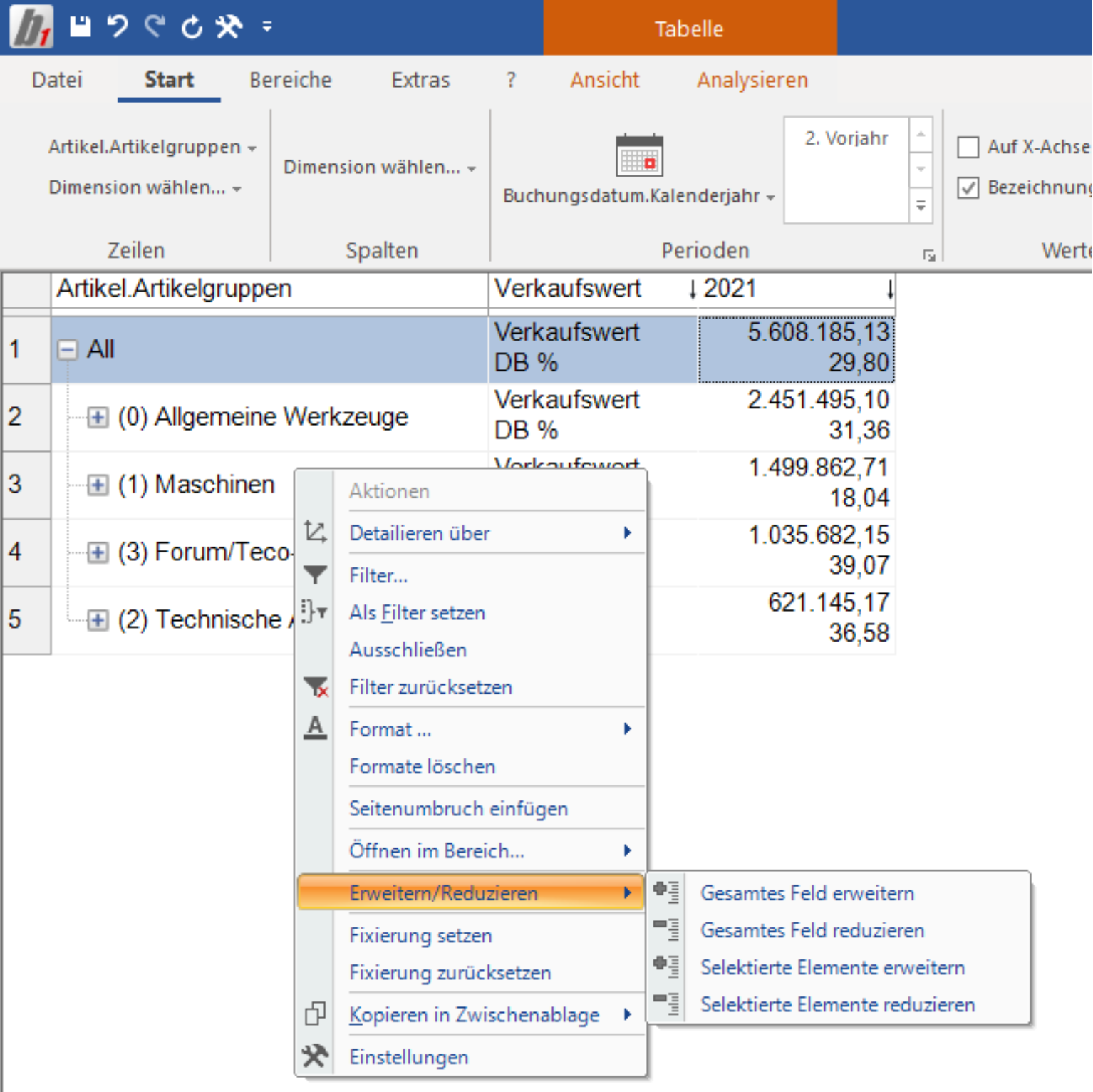Expand the (1) Maschinen row
This screenshot has height=1092, width=1093.
click(x=98, y=485)
